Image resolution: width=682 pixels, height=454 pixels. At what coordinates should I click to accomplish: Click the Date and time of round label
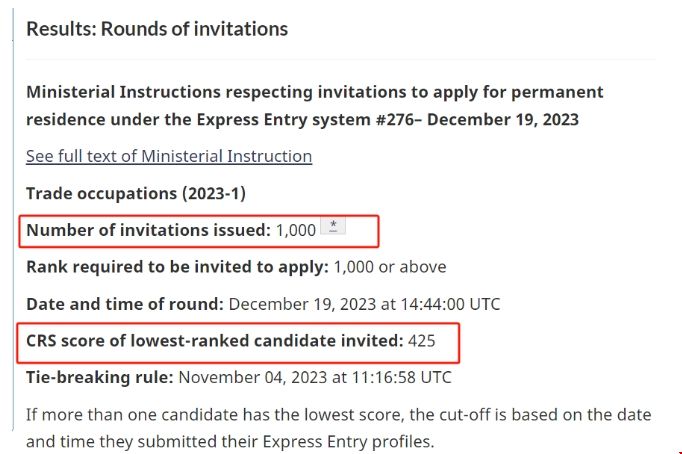(125, 304)
